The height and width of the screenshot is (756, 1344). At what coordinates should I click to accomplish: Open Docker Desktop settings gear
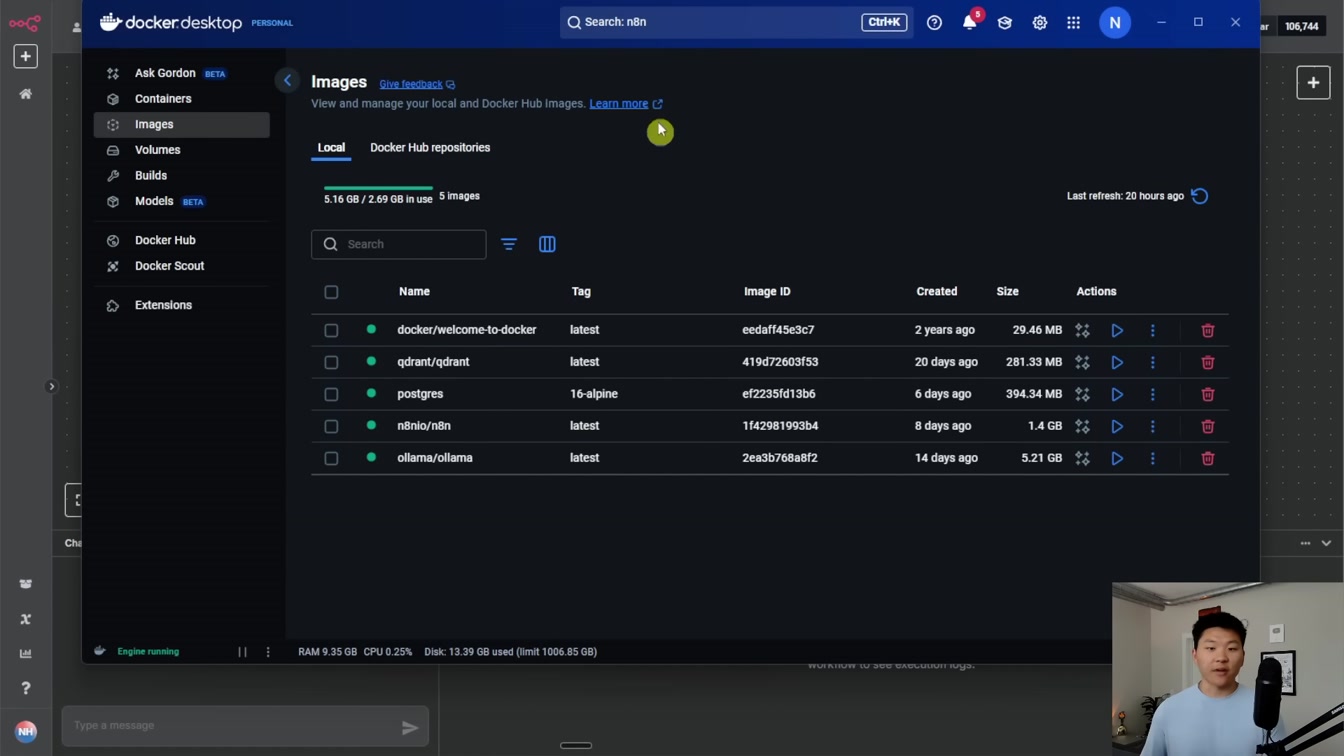click(1040, 22)
